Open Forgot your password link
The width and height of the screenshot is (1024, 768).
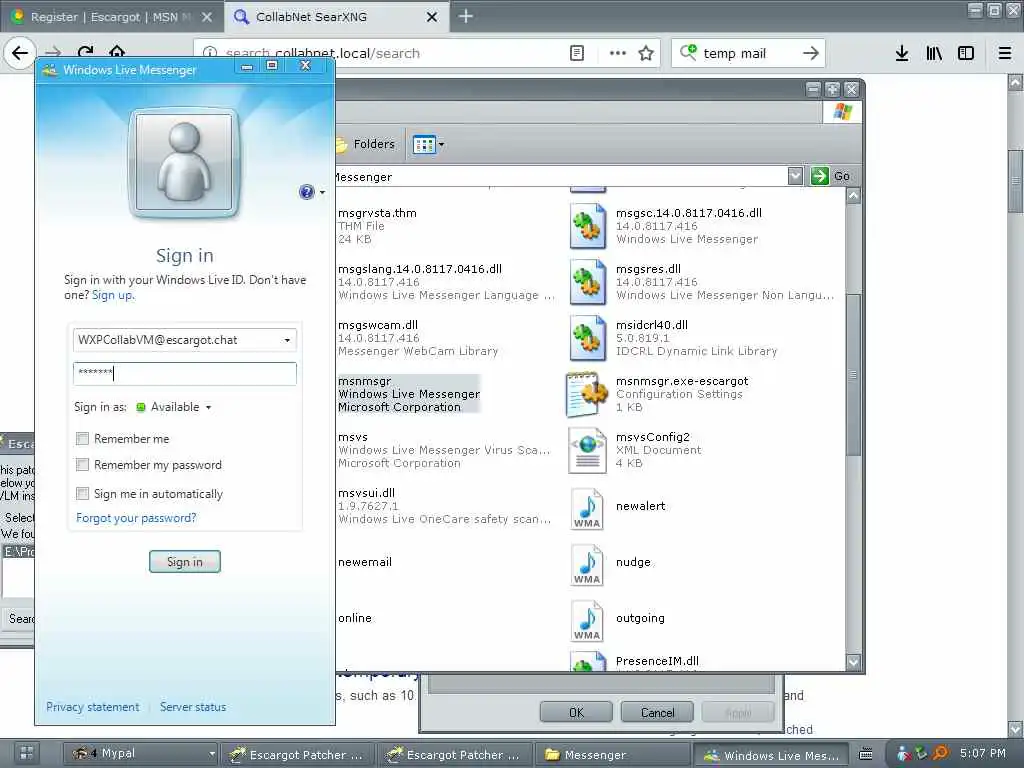pyautogui.click(x=136, y=518)
